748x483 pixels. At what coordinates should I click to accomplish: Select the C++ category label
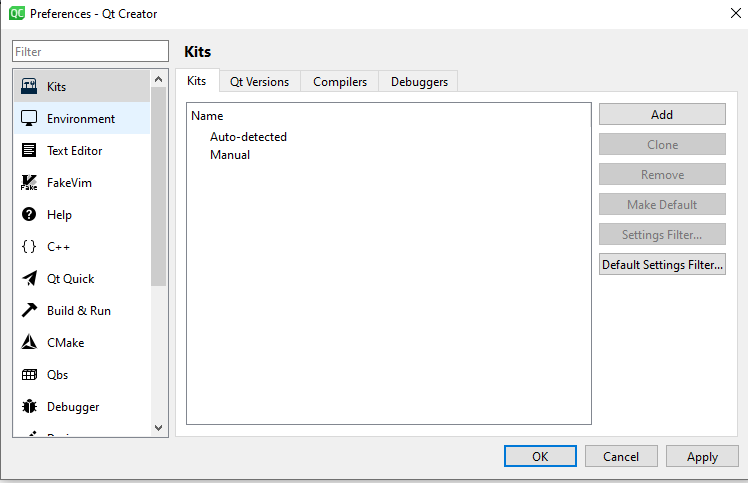pyautogui.click(x=58, y=247)
